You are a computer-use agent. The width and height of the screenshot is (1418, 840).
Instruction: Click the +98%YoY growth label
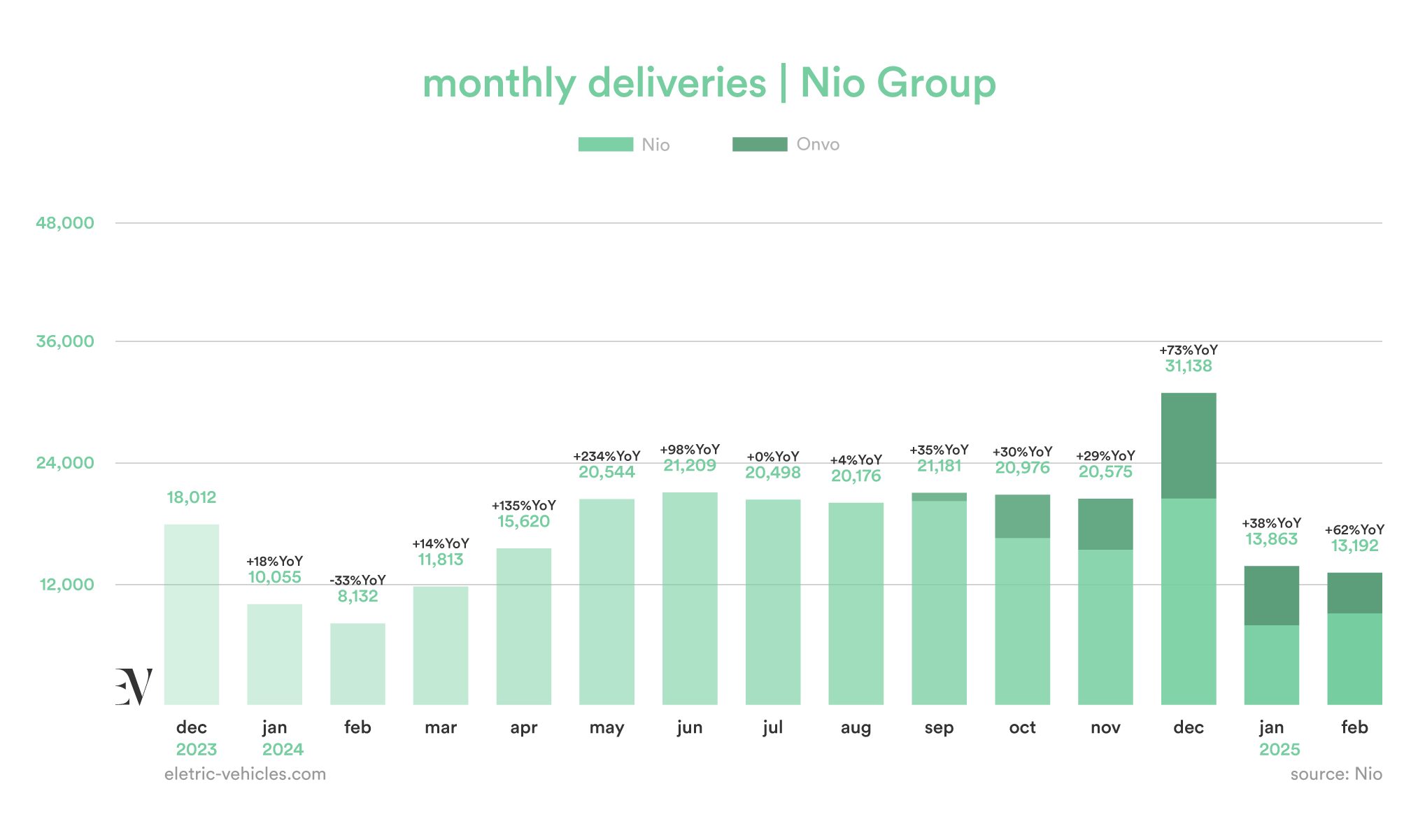pyautogui.click(x=690, y=449)
